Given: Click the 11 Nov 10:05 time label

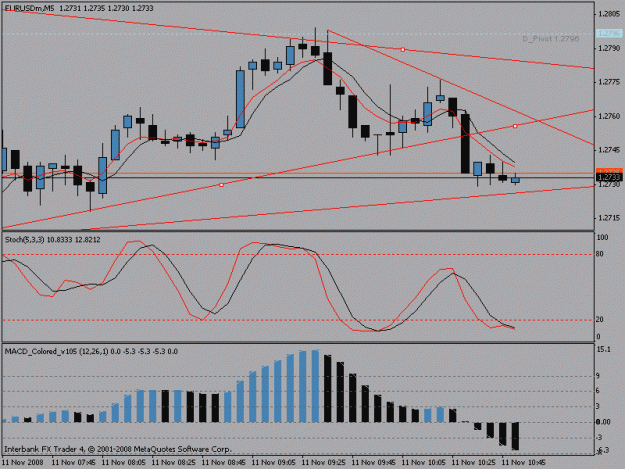Looking at the screenshot, I should click(424, 463).
